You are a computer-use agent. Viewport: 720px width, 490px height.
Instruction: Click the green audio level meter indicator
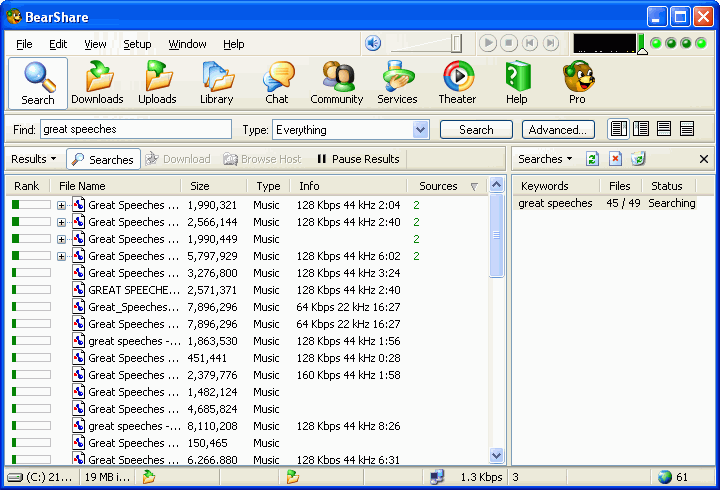pos(641,43)
